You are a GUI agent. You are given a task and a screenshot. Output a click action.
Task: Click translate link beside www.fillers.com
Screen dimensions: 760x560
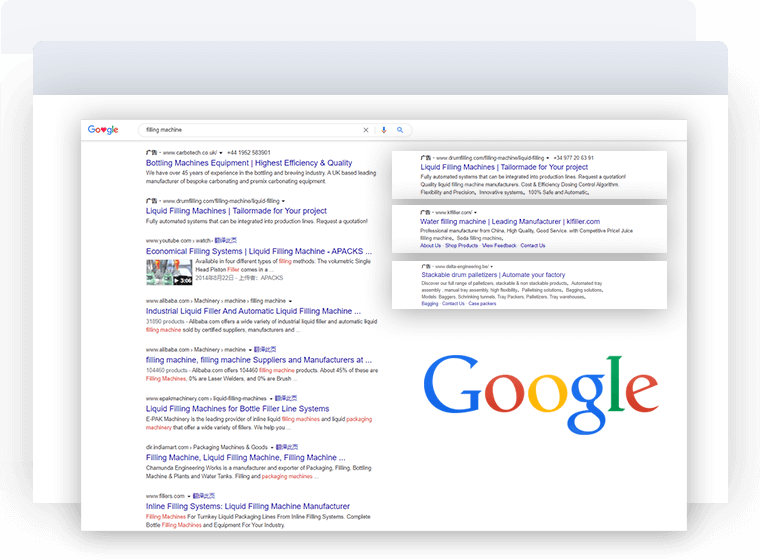(204, 496)
